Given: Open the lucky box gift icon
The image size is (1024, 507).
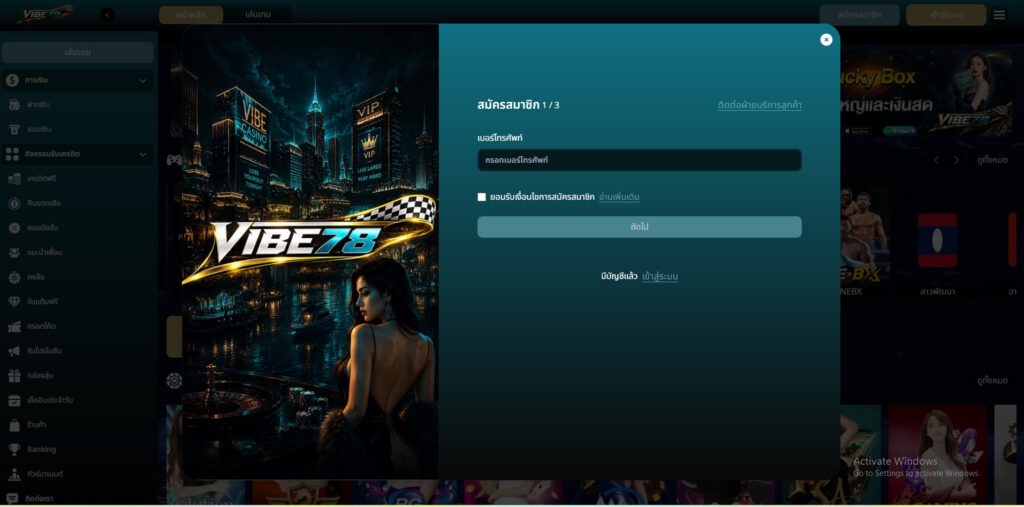Looking at the screenshot, I should 14,376.
